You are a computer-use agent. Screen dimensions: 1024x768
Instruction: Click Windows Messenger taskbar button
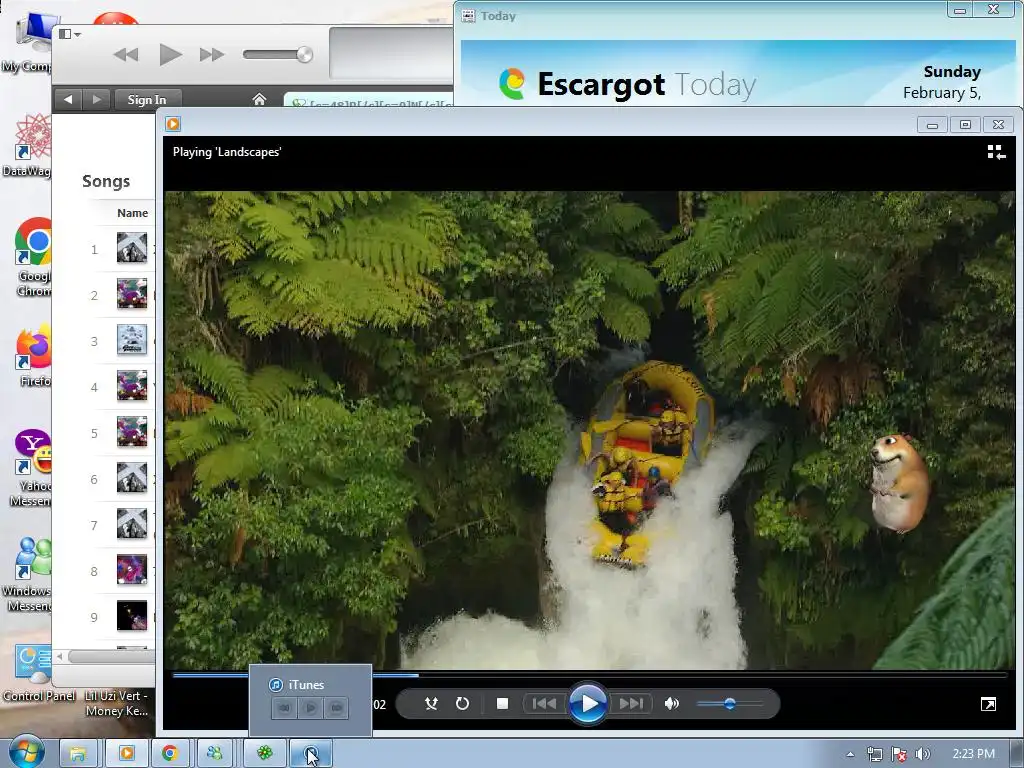coord(214,754)
